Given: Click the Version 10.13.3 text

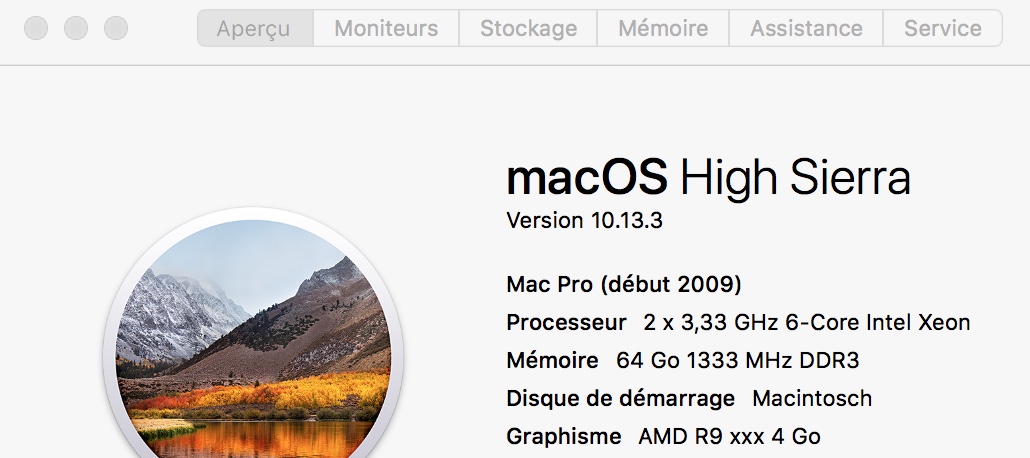Looking at the screenshot, I should [584, 220].
